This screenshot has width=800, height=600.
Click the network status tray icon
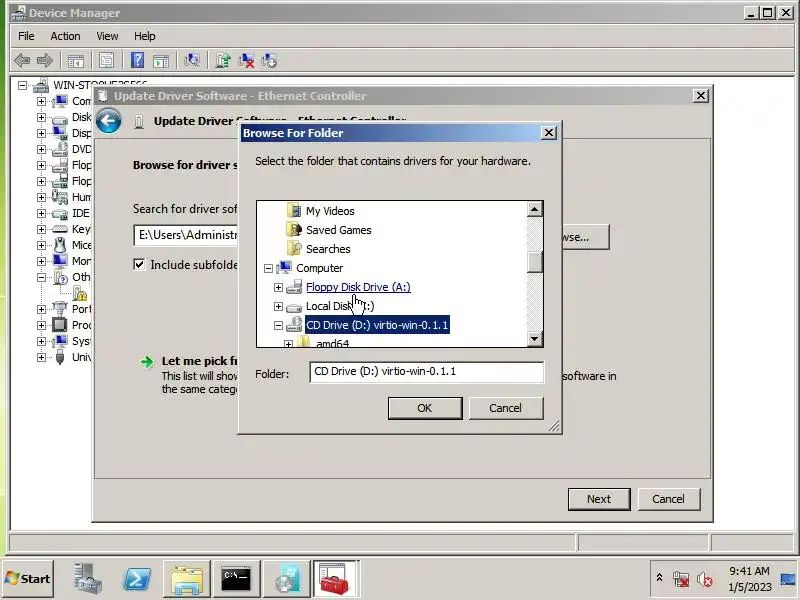click(x=681, y=579)
